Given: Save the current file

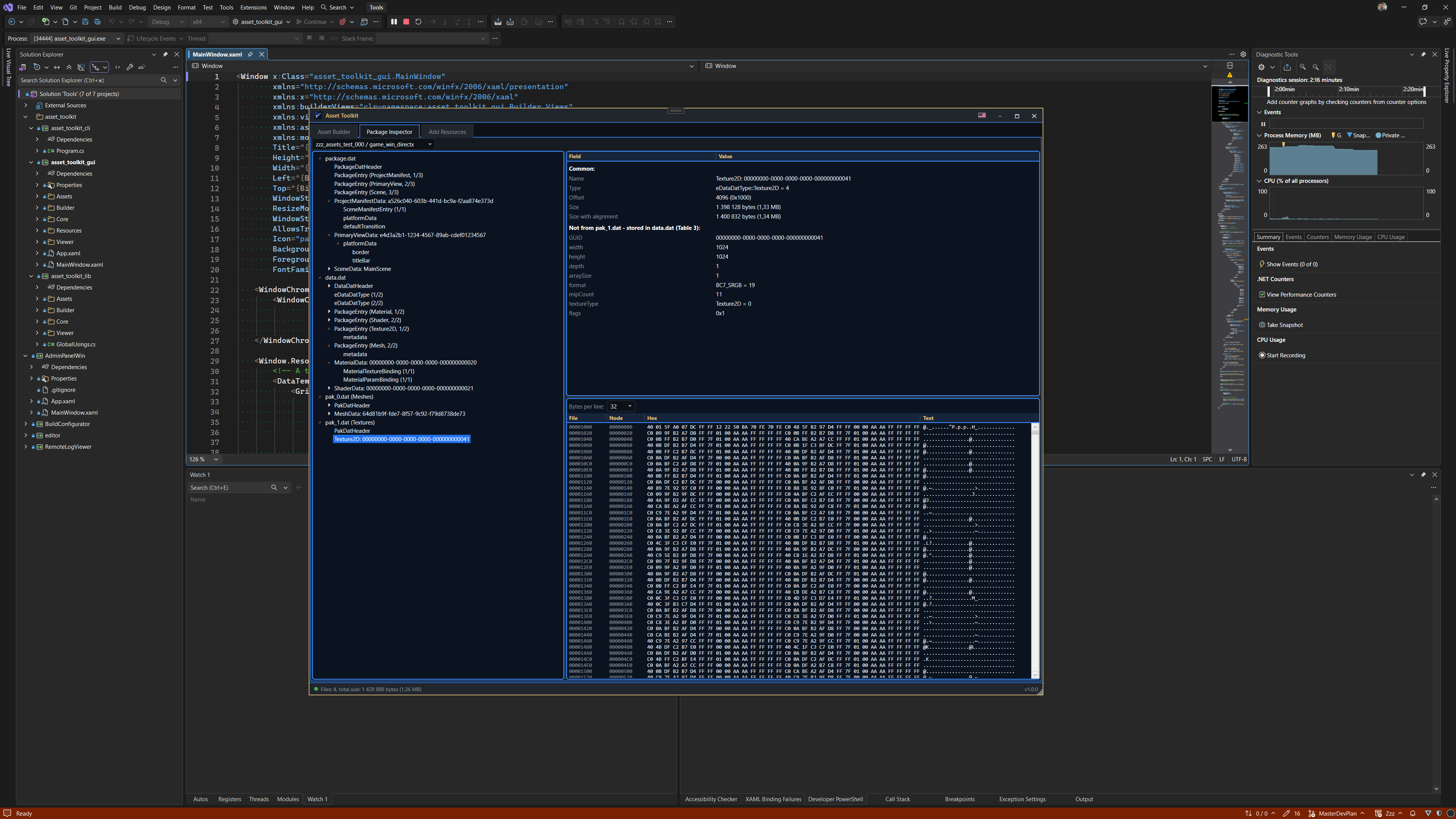Looking at the screenshot, I should (x=85, y=22).
